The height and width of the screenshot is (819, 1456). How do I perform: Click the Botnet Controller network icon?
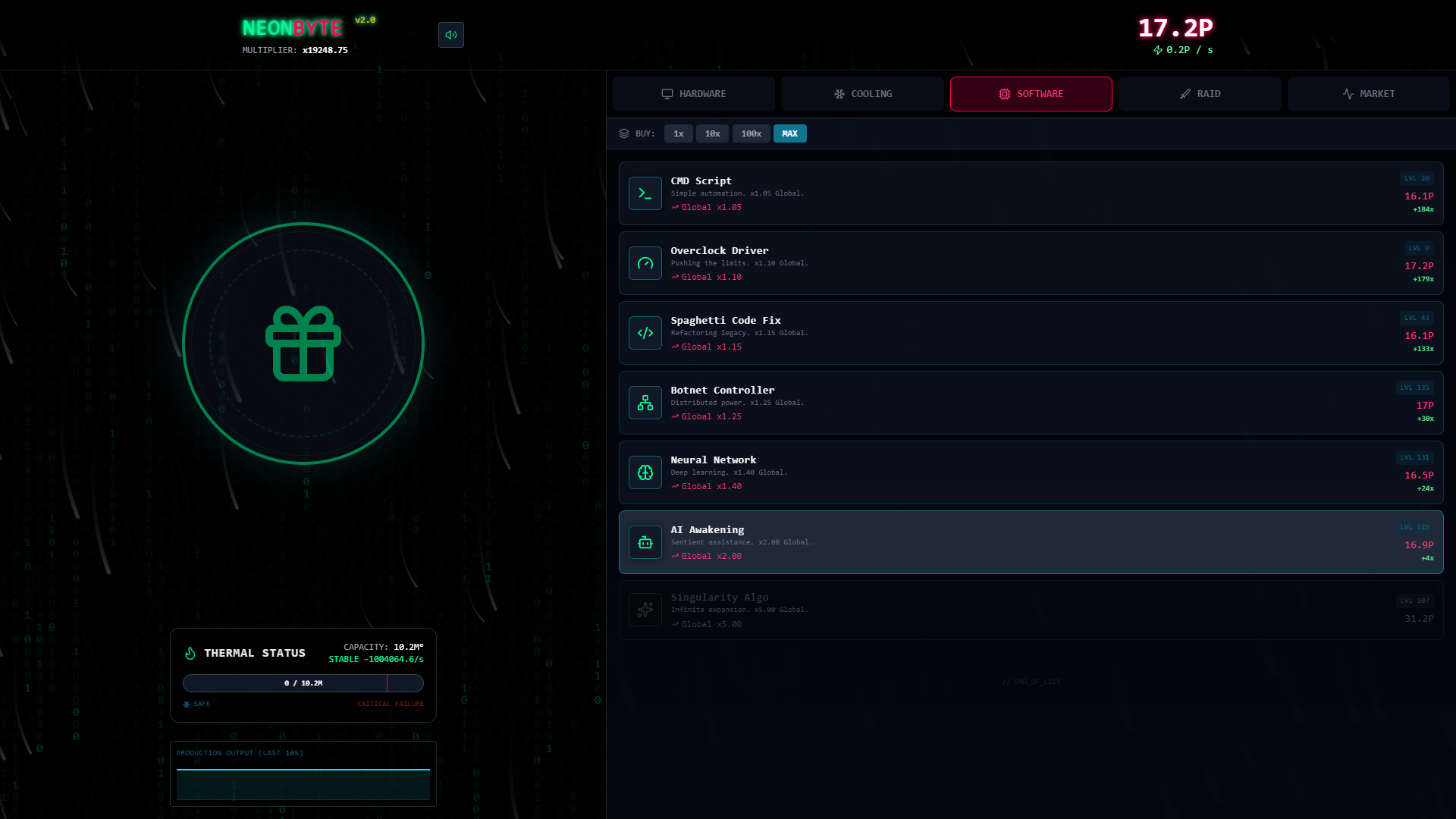645,403
